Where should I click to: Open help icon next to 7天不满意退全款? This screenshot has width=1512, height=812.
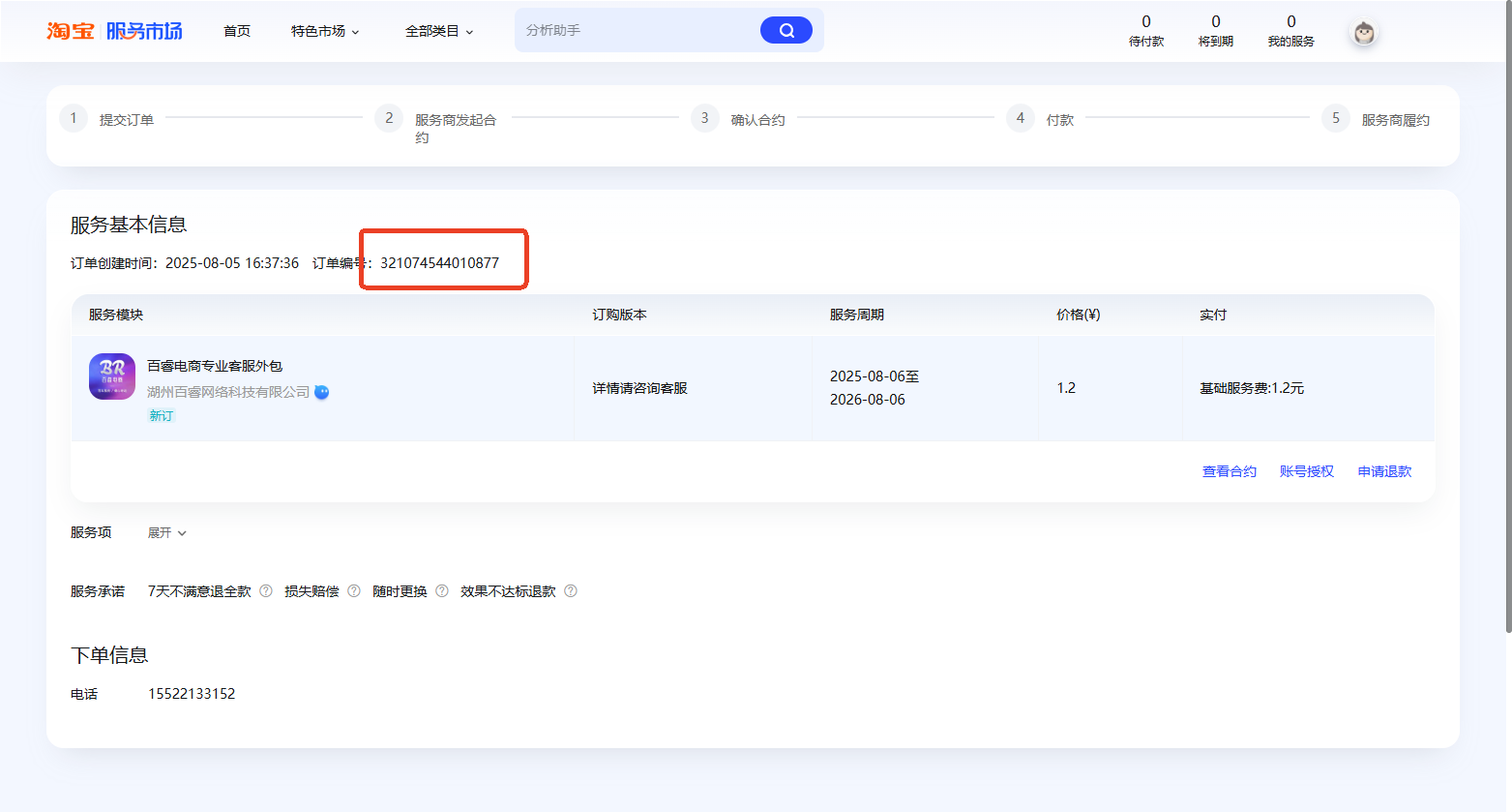click(x=265, y=590)
